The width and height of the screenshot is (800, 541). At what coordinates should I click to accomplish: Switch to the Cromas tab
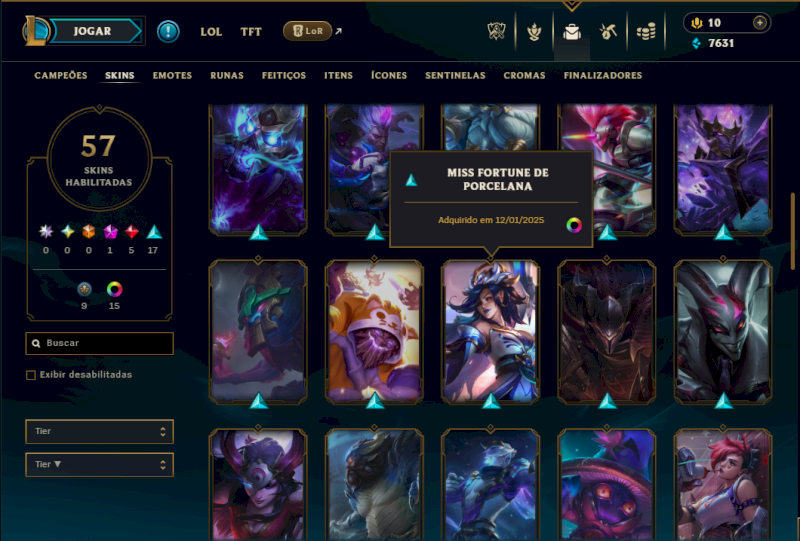[x=524, y=76]
